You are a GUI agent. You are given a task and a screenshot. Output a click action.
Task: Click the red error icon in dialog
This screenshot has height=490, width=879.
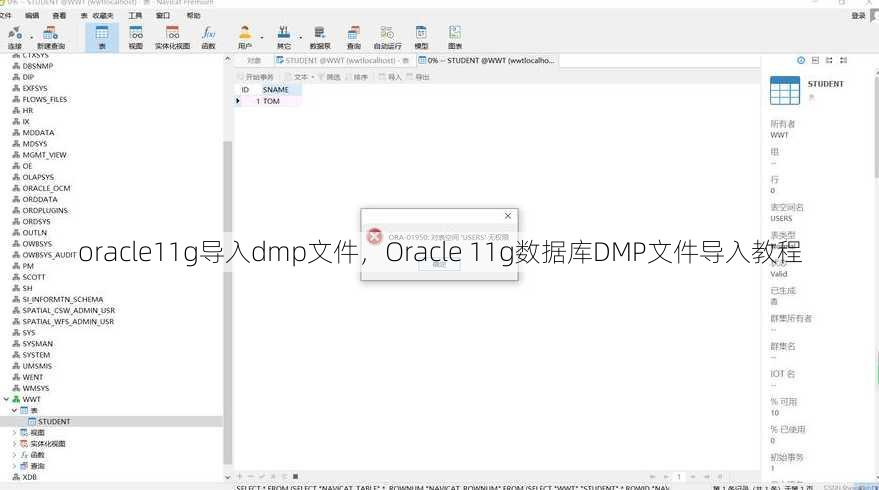tap(374, 237)
